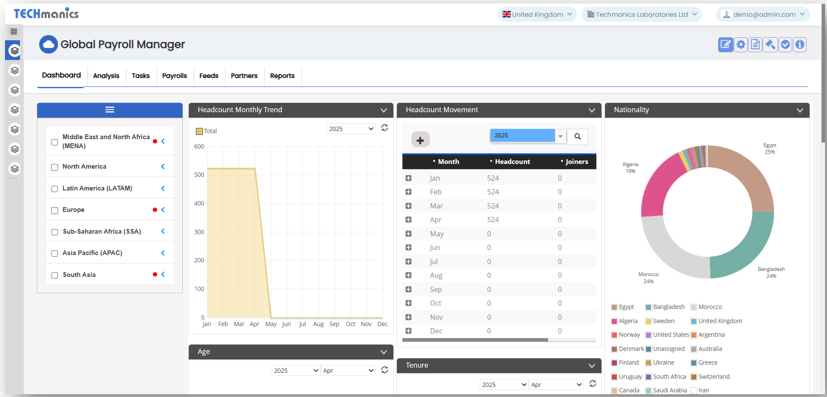
Task: Open the United Kingdom country dropdown
Action: pos(537,14)
